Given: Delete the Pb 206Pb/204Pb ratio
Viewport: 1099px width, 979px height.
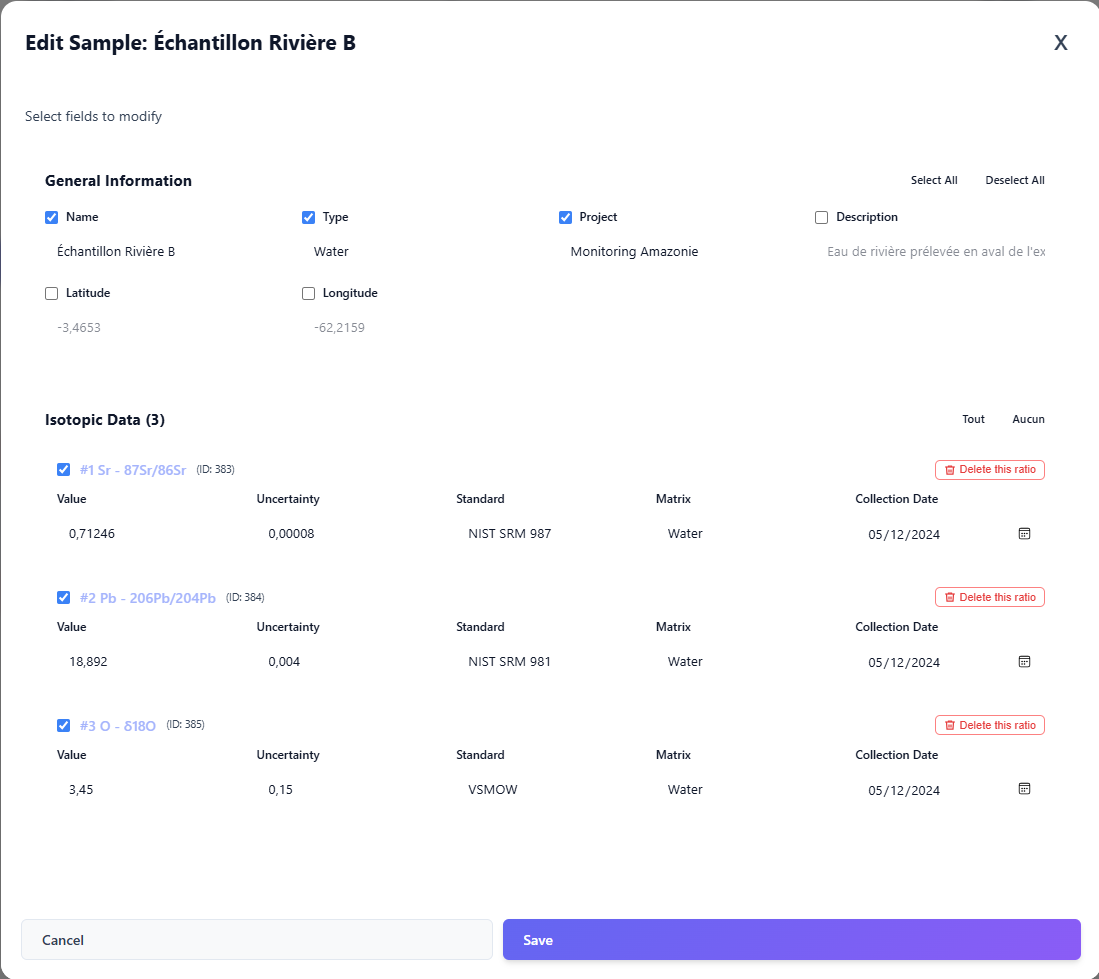Looking at the screenshot, I should tap(989, 597).
